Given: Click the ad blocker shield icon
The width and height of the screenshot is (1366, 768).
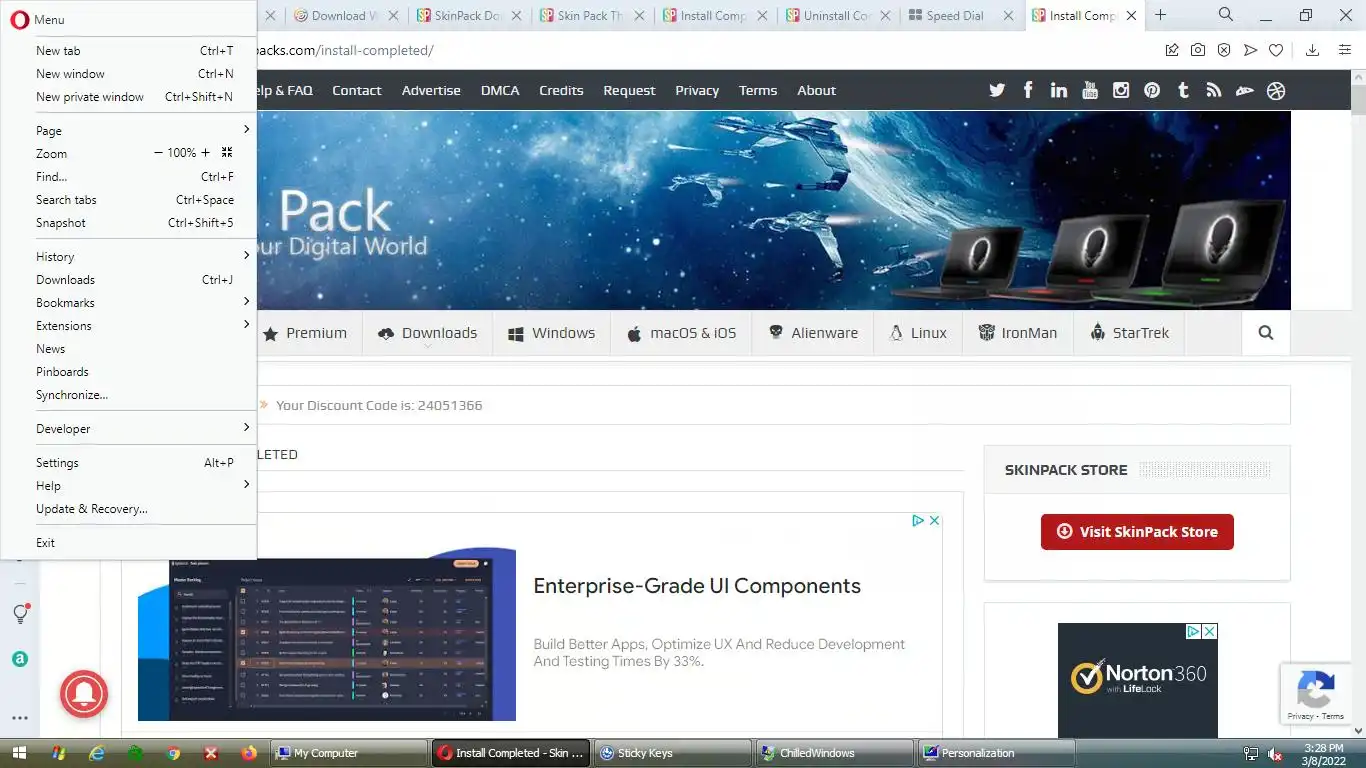Looking at the screenshot, I should coord(1224,50).
